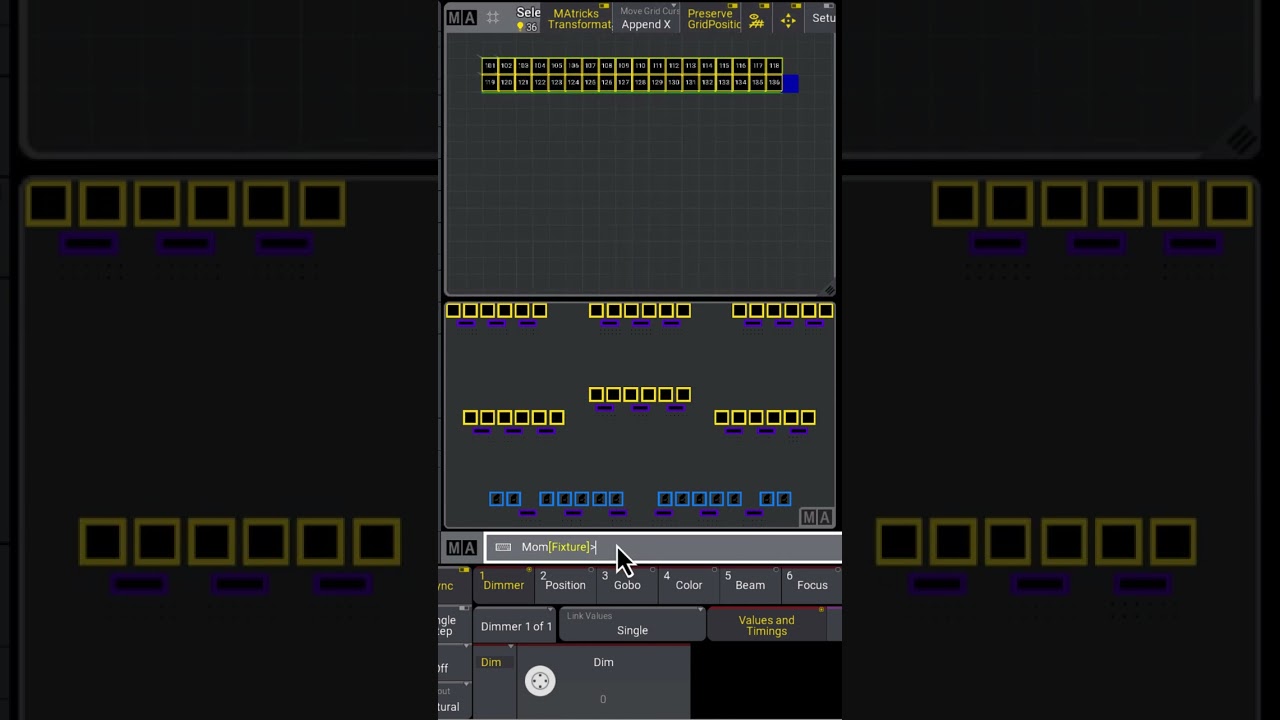1280x720 pixels.
Task: Click the last fixture in the middle-right yellow group
Action: coord(809,418)
